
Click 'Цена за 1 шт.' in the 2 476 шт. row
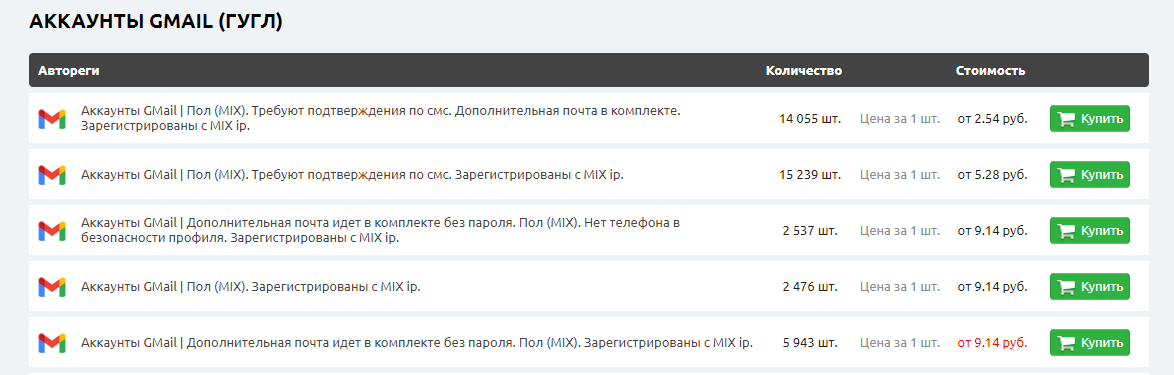coord(900,287)
